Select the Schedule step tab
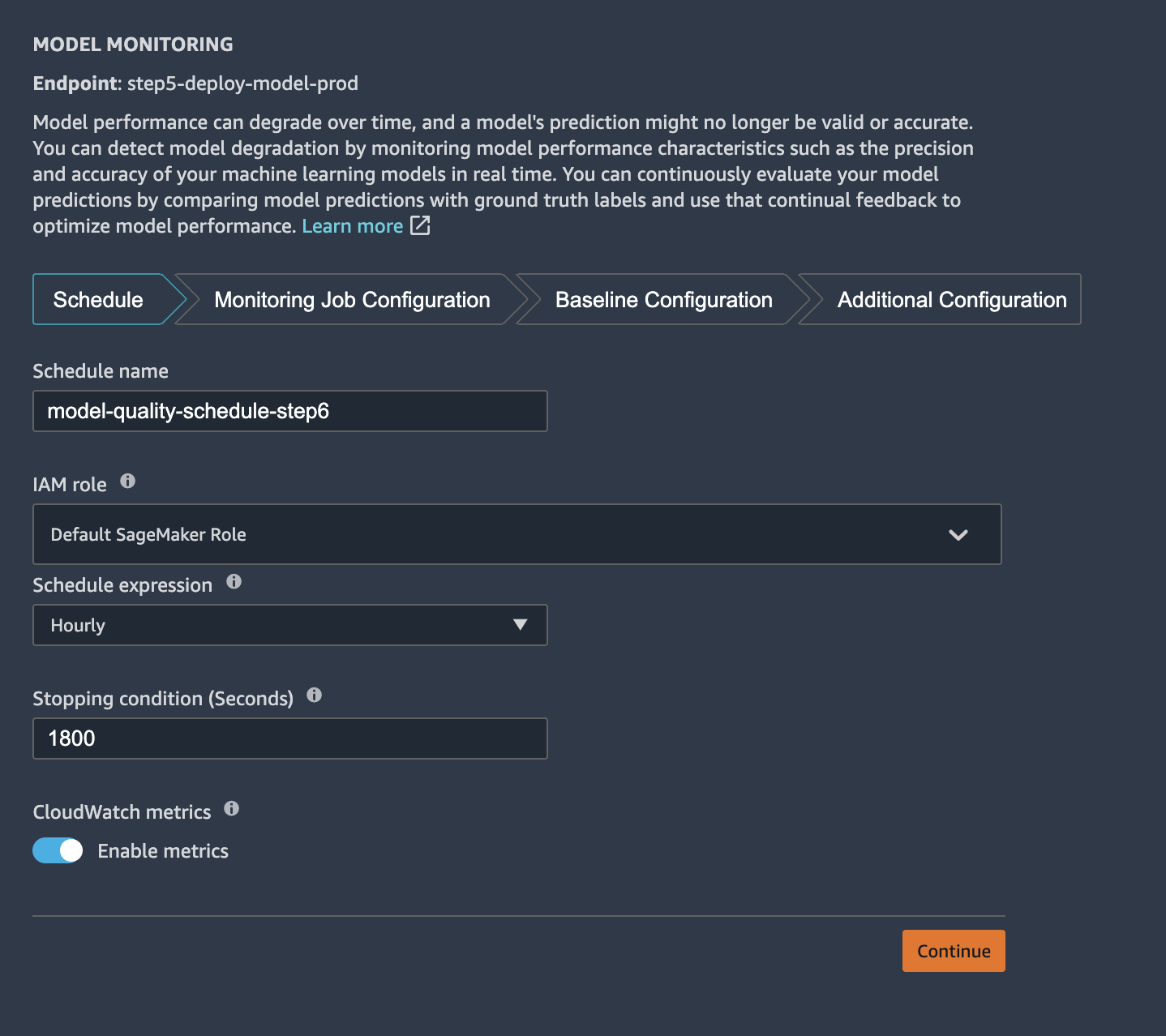Screen dimensions: 1166x1036 point(98,300)
